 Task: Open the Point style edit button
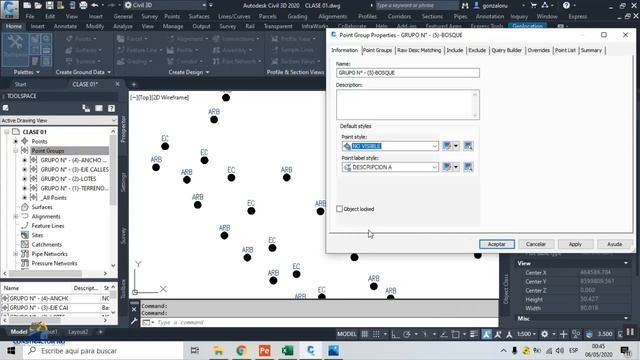[447, 146]
